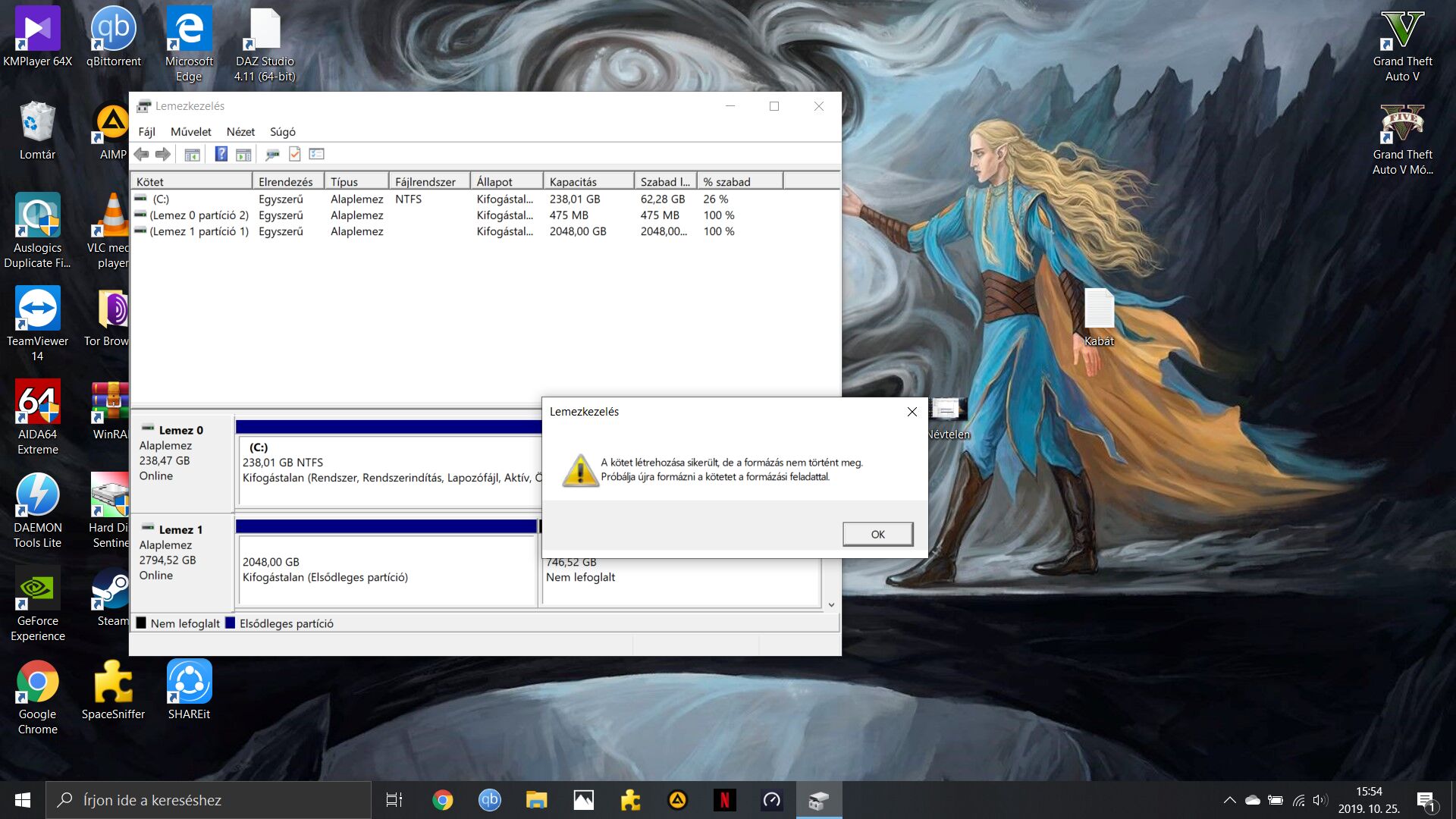Click the Forward arrow toolbar icon

click(x=163, y=155)
